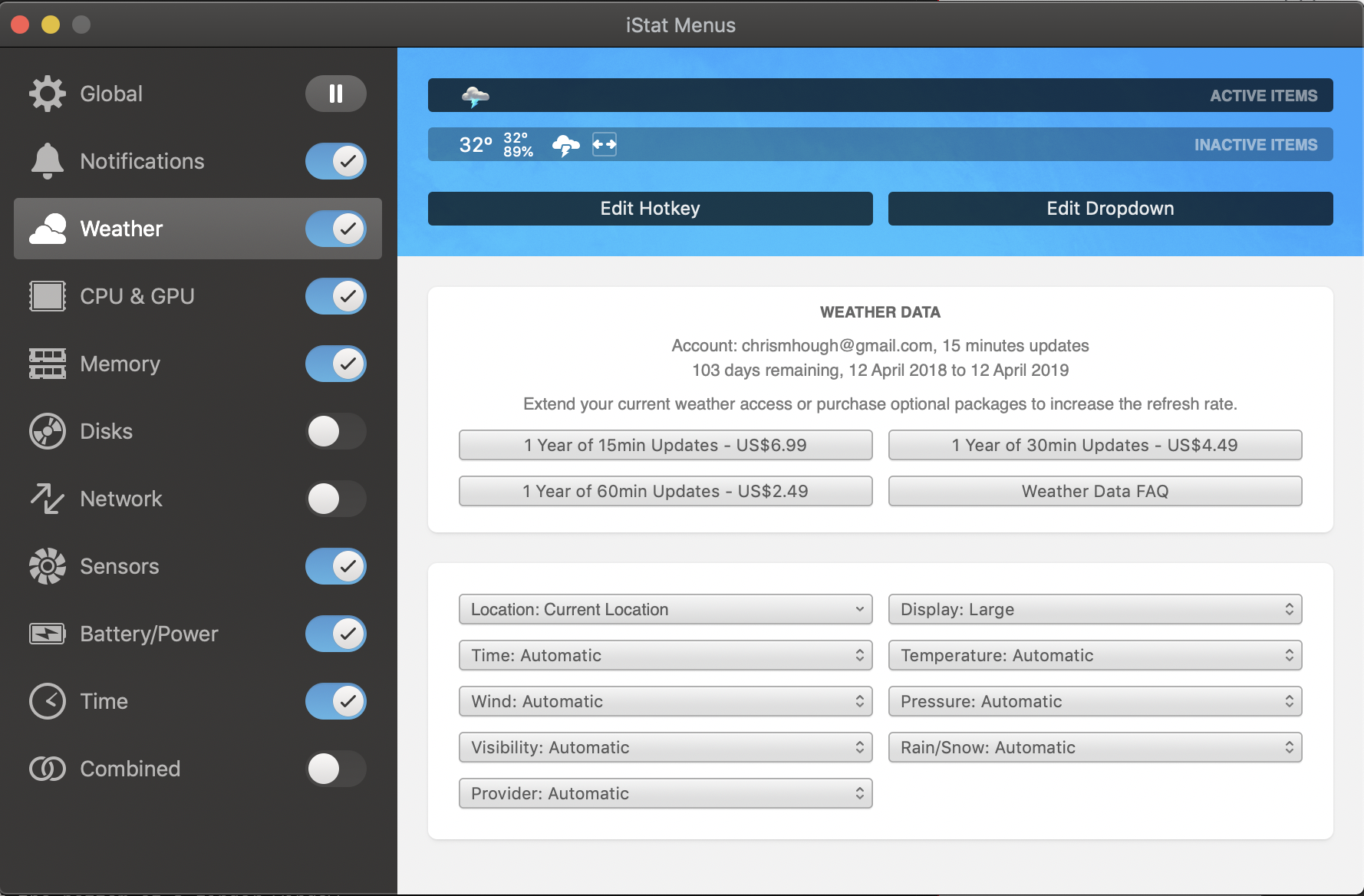
Task: Open the Time: Automatic dropdown
Action: [x=666, y=655]
